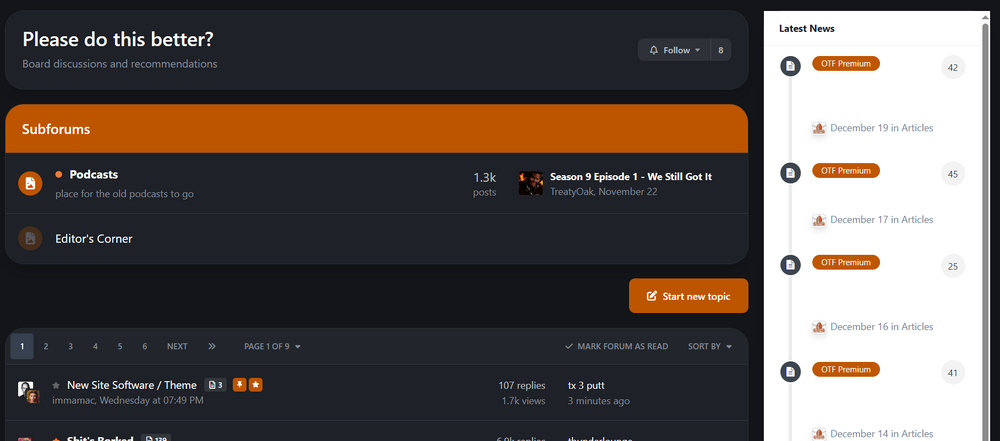Open the Follow dropdown
1000x441 pixels.
pos(674,50)
